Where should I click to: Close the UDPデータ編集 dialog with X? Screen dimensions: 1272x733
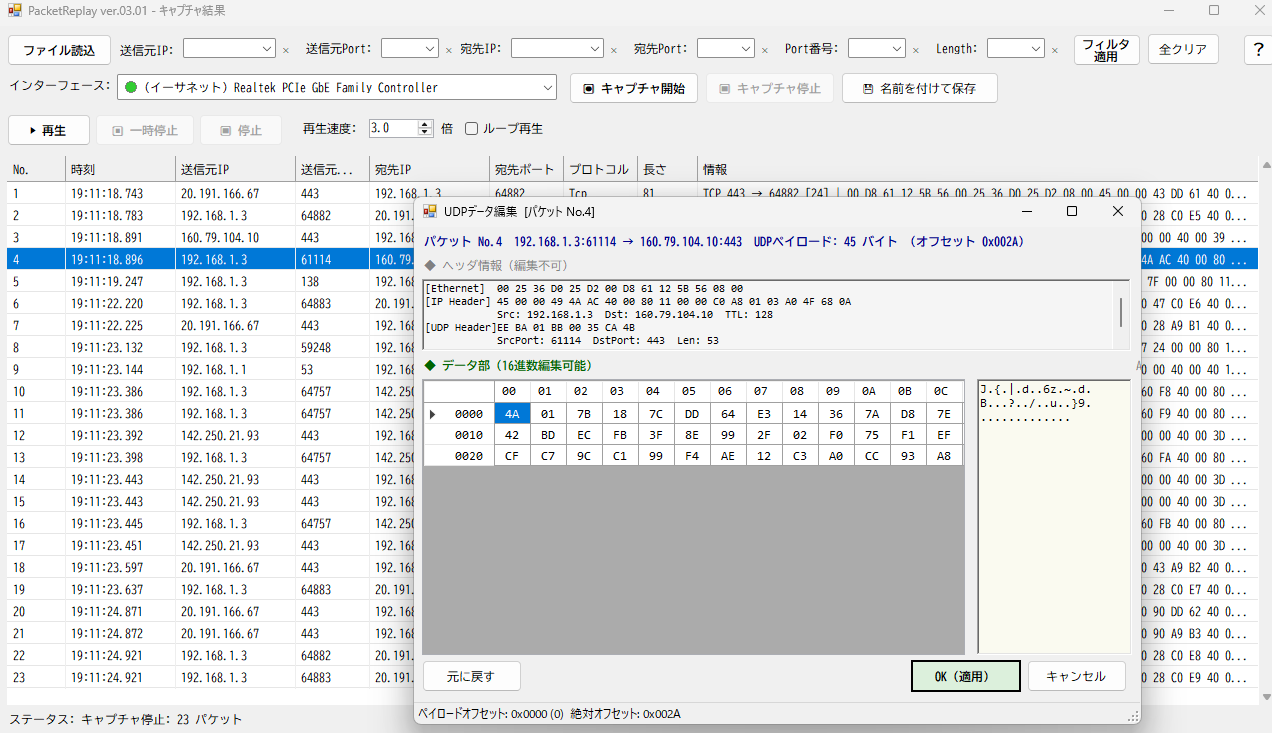[1118, 211]
